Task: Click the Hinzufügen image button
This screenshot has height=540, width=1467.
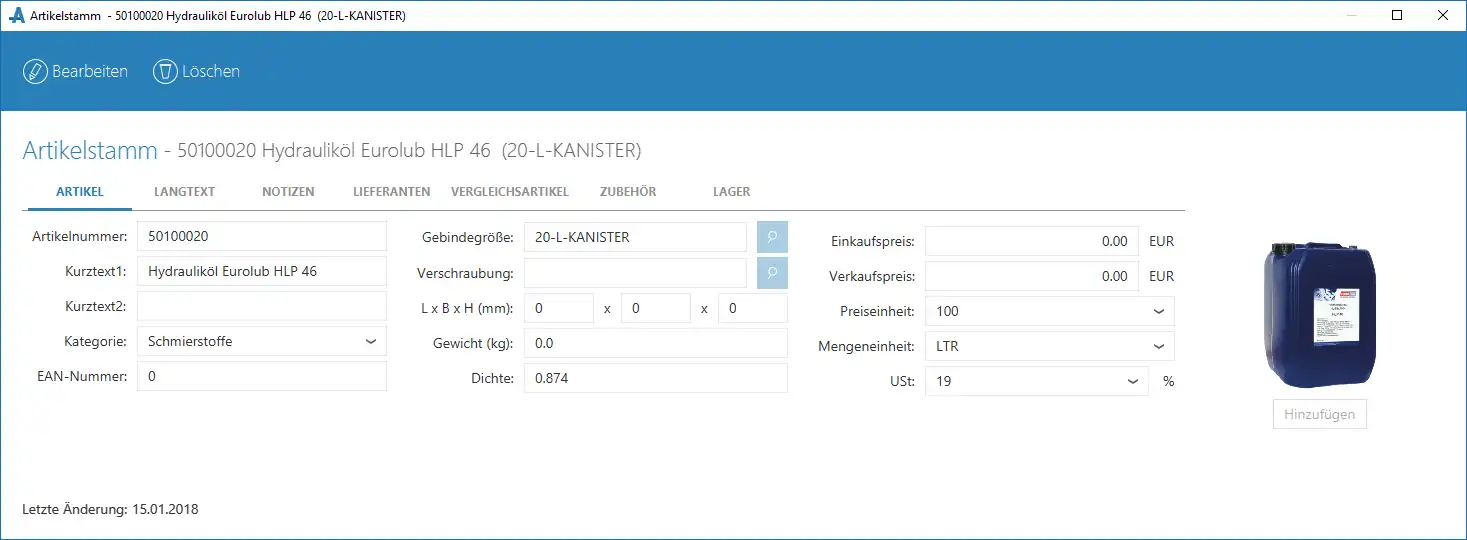Action: 1319,414
